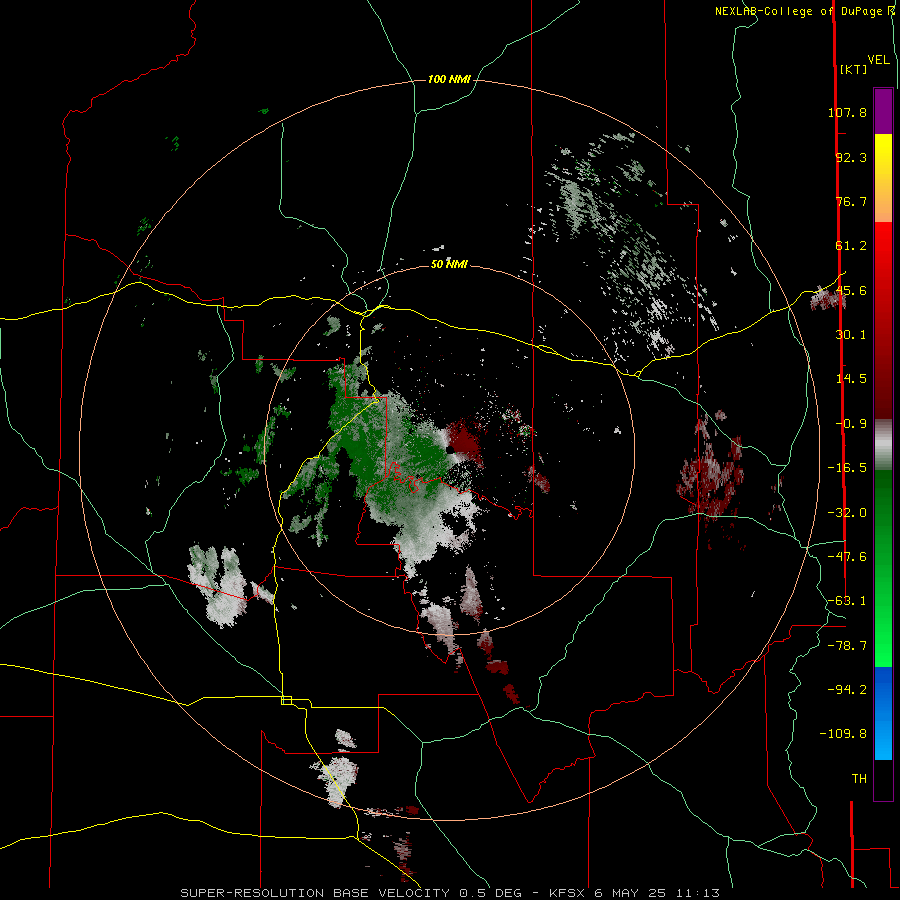Click the blue segment of the color bar
900x900 pixels.
tap(883, 713)
